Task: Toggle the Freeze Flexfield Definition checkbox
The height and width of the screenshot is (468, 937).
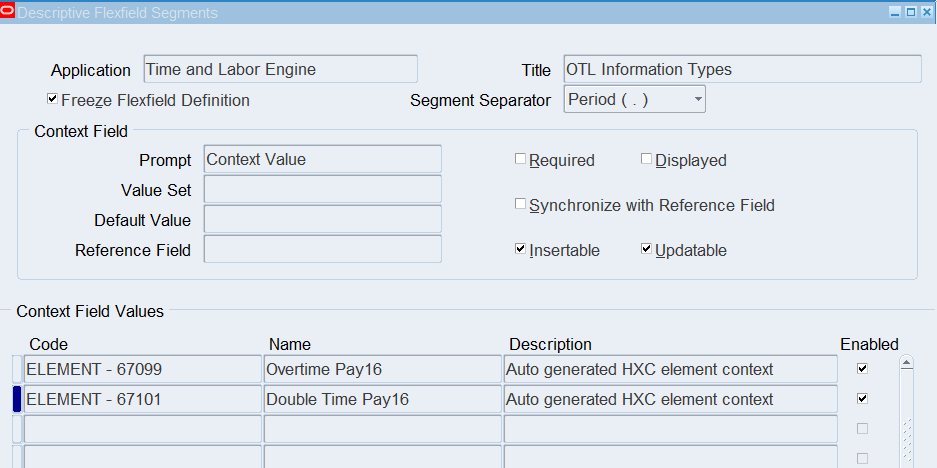Action: [x=53, y=100]
